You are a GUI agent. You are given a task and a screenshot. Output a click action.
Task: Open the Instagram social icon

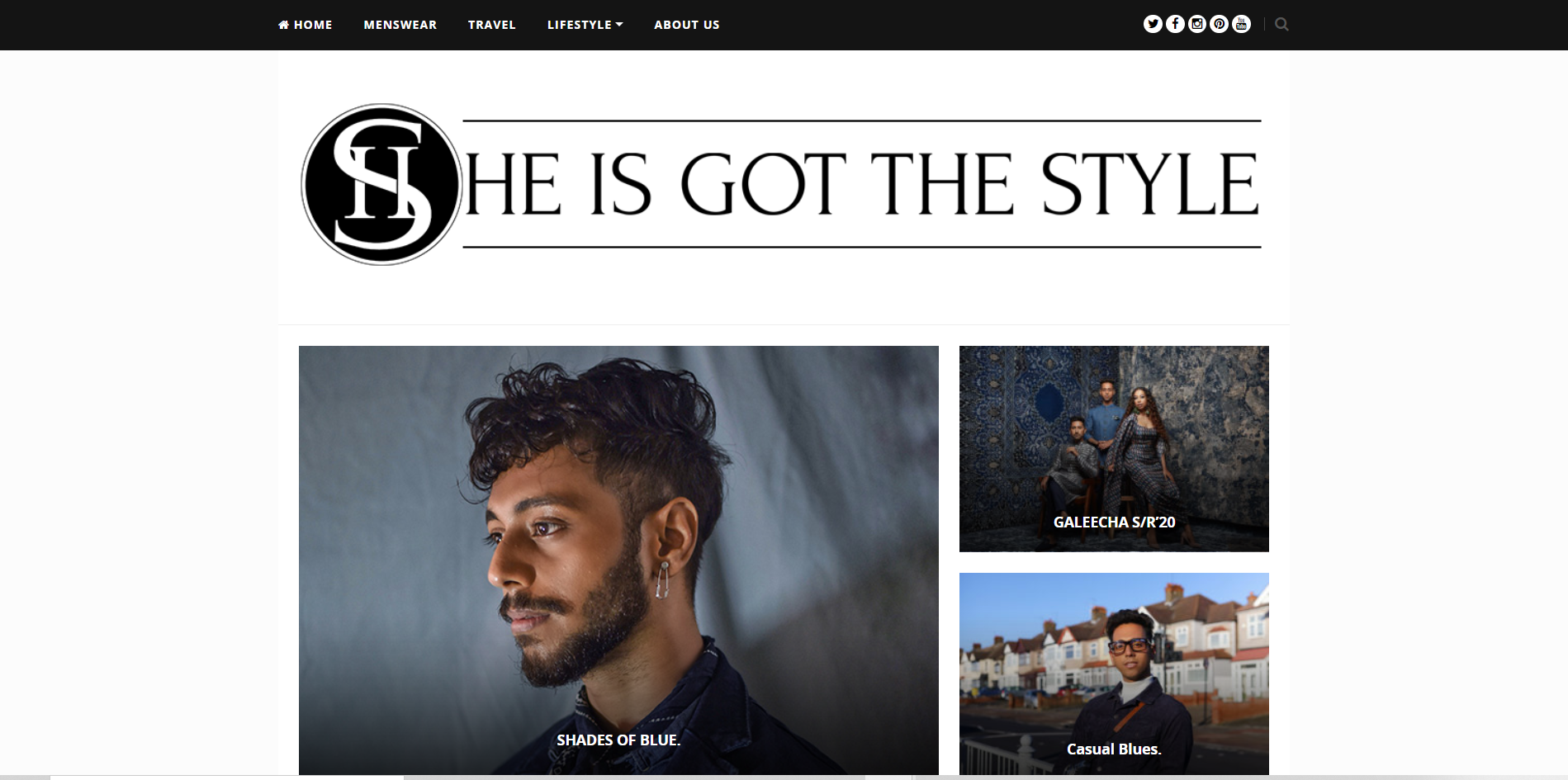point(1197,24)
